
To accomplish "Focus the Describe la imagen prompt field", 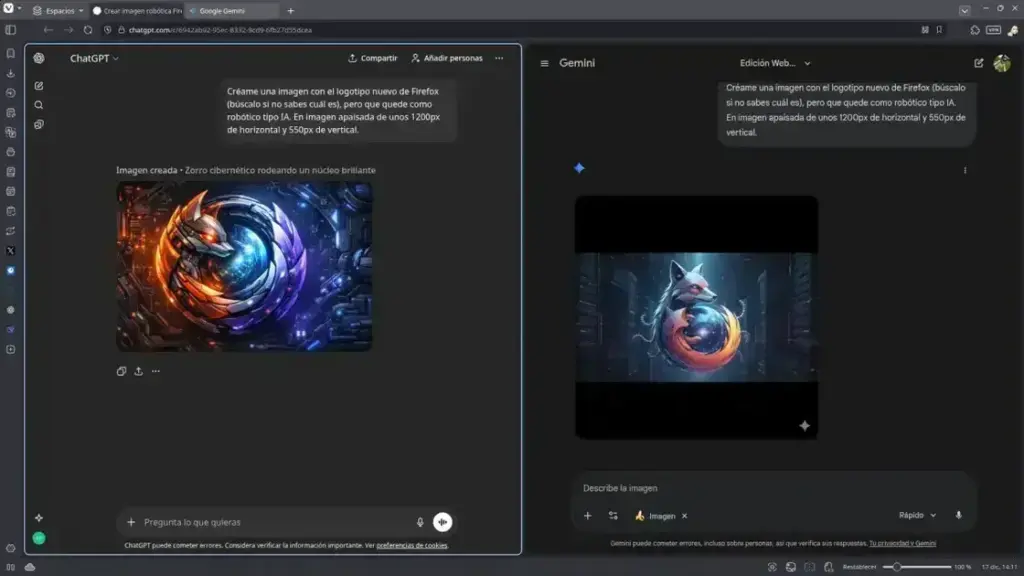I will pos(774,488).
